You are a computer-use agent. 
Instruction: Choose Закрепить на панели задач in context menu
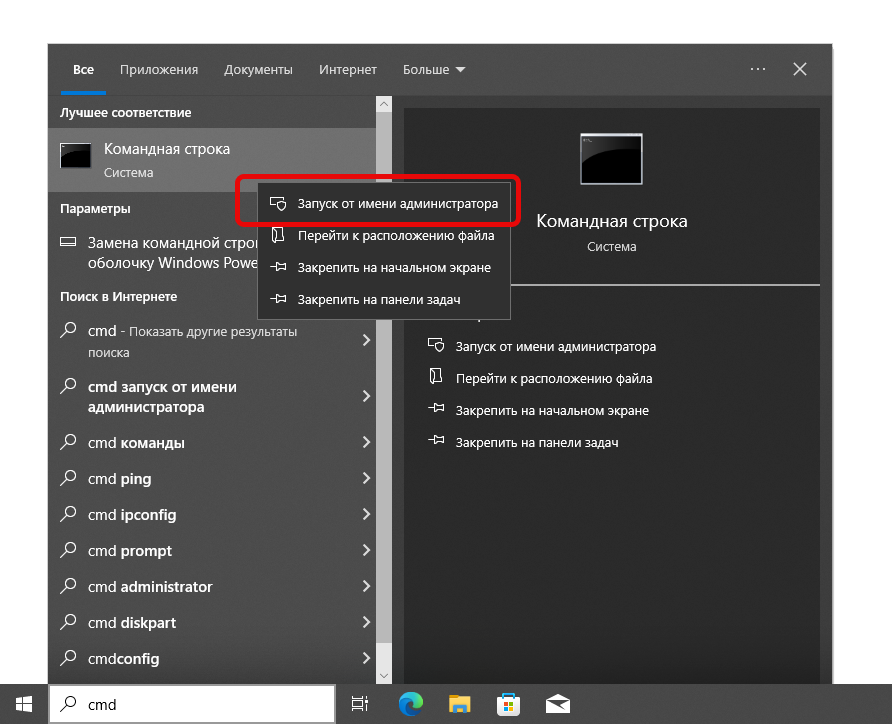pyautogui.click(x=378, y=299)
